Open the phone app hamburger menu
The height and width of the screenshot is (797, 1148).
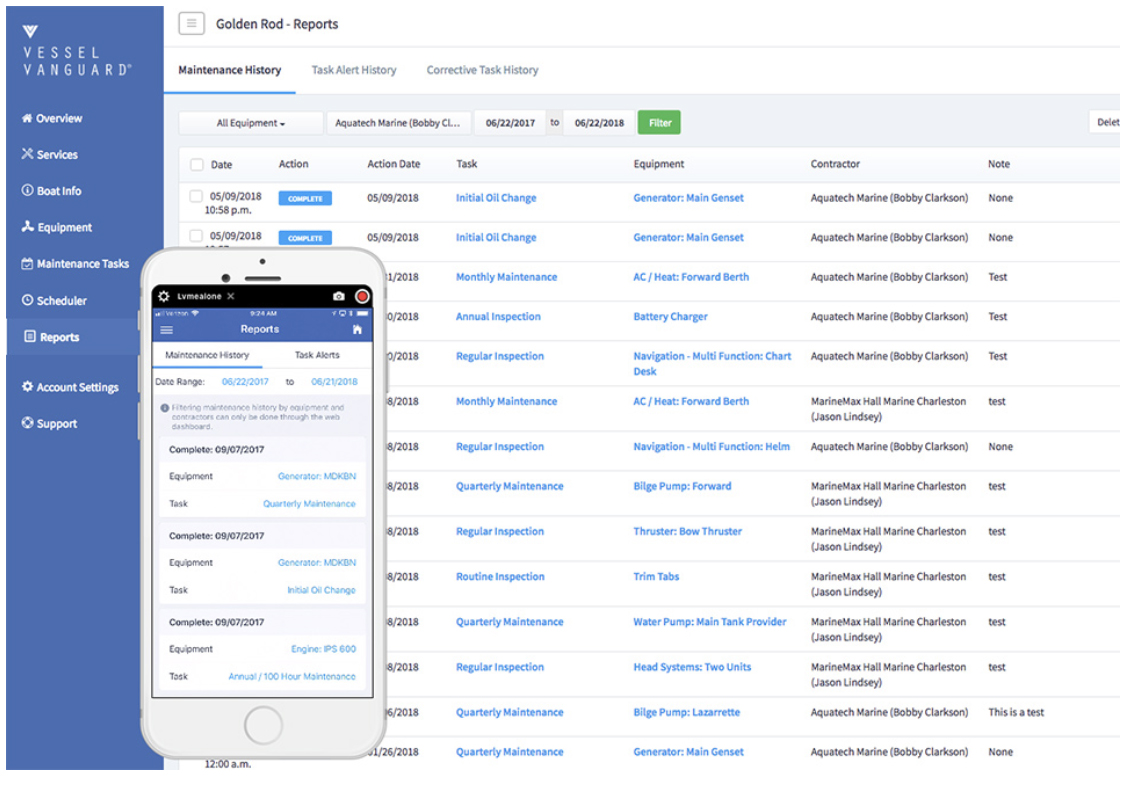tap(167, 330)
